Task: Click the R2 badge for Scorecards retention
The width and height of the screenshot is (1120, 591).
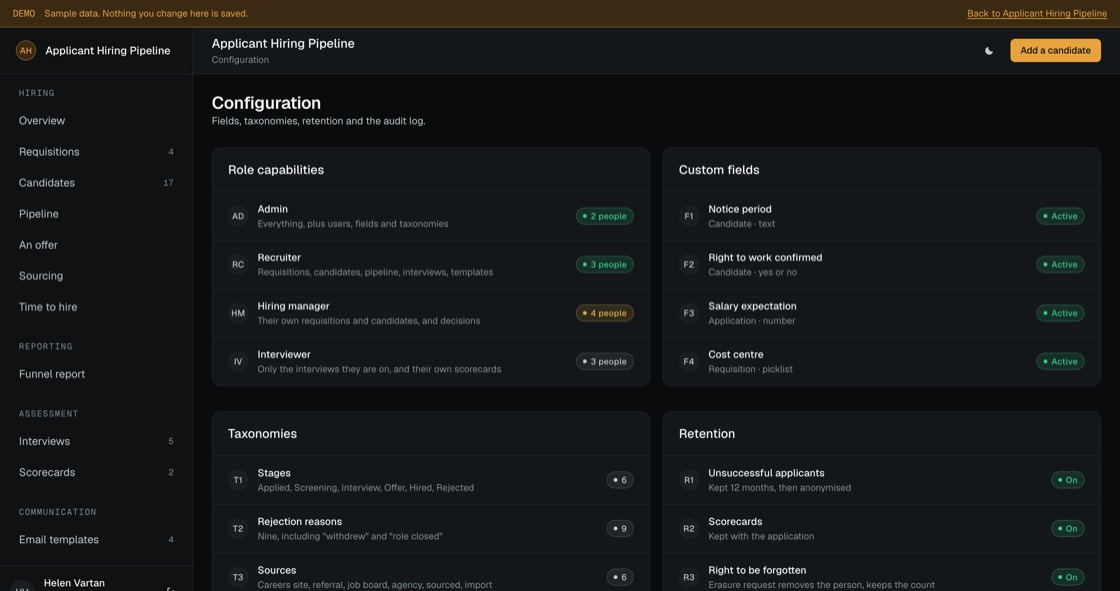Action: 689,529
